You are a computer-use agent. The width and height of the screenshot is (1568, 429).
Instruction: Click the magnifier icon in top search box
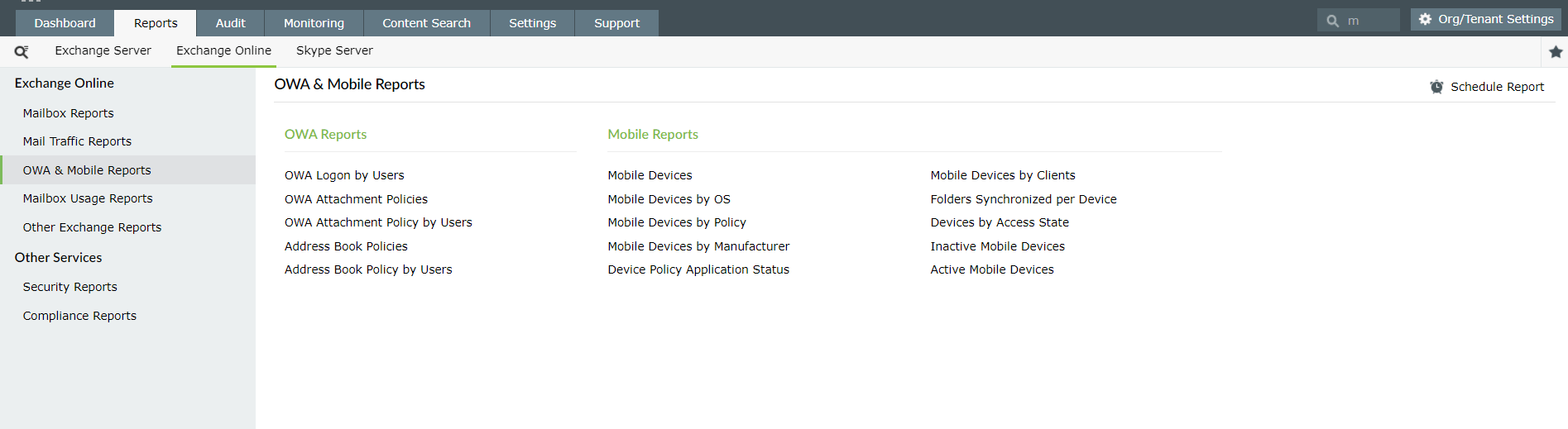pos(1332,21)
